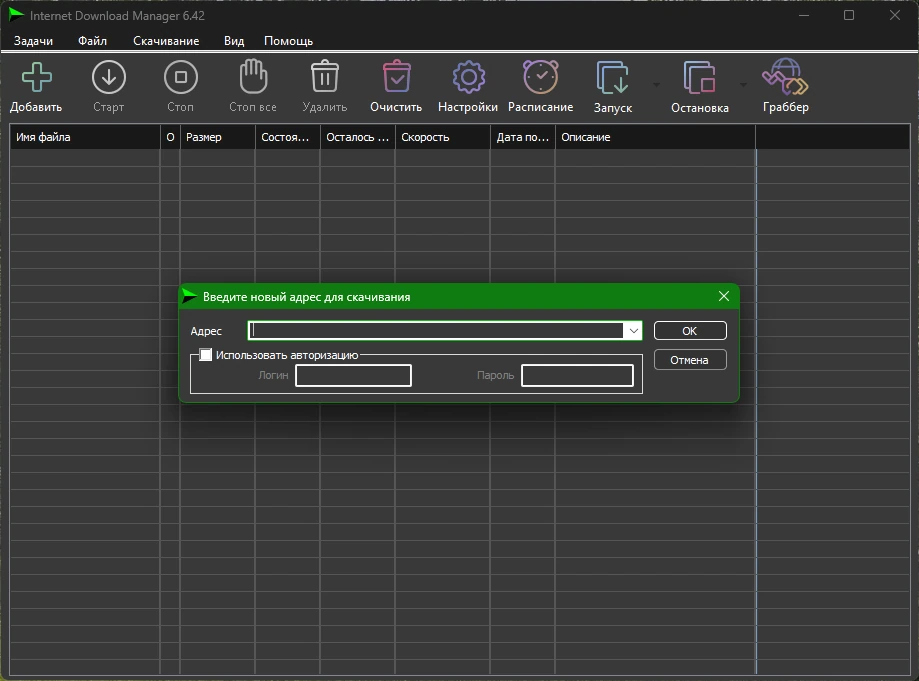The height and width of the screenshot is (681, 919).
Task: Click the О column header
Action: [170, 137]
